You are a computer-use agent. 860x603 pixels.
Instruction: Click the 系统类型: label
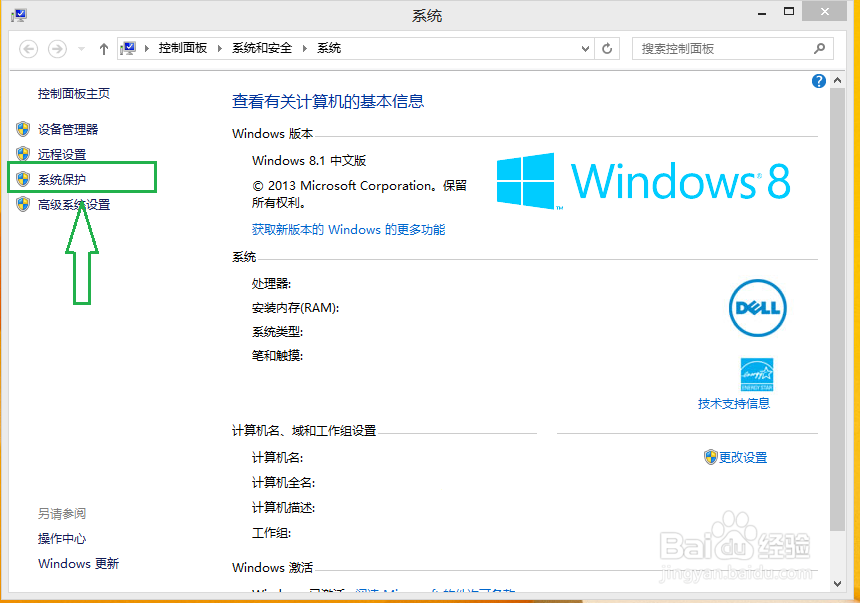278,332
